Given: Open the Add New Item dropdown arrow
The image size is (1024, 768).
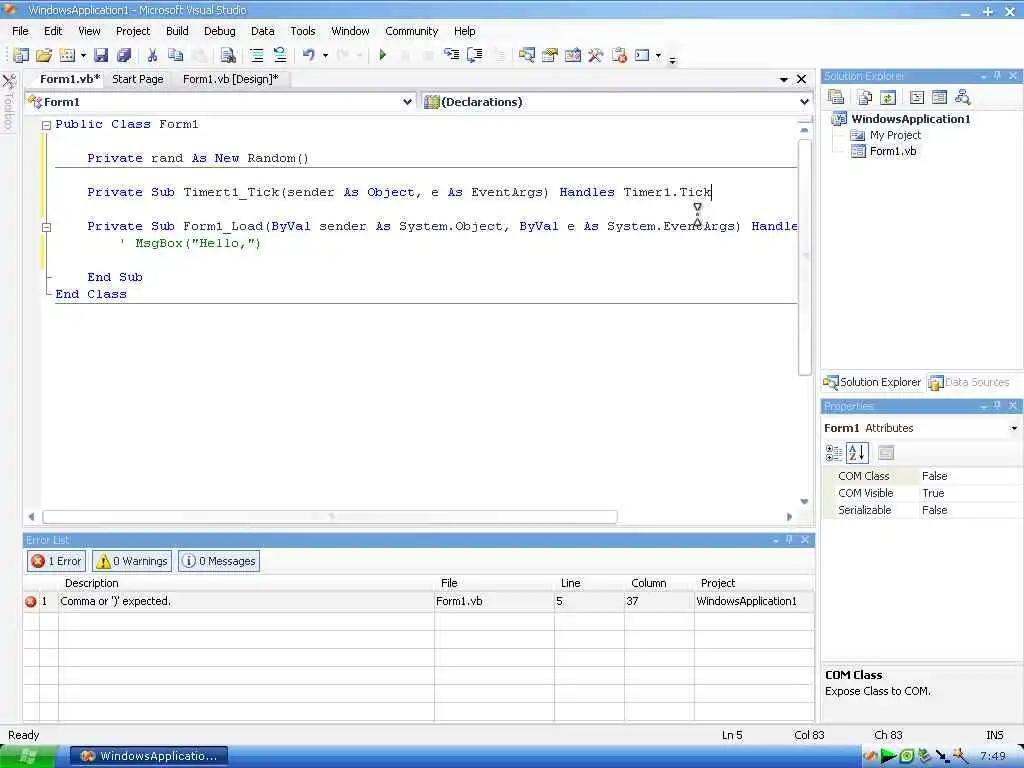Looking at the screenshot, I should click(x=83, y=56).
